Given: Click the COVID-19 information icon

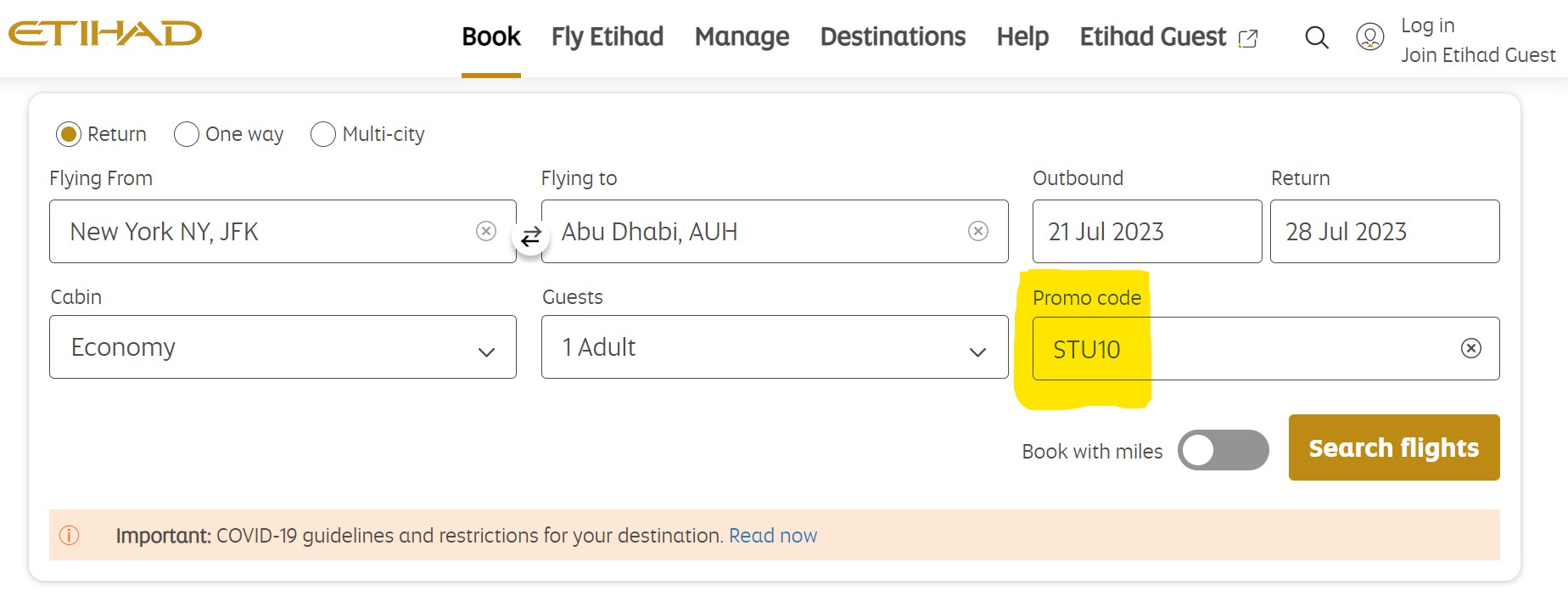Looking at the screenshot, I should point(69,536).
